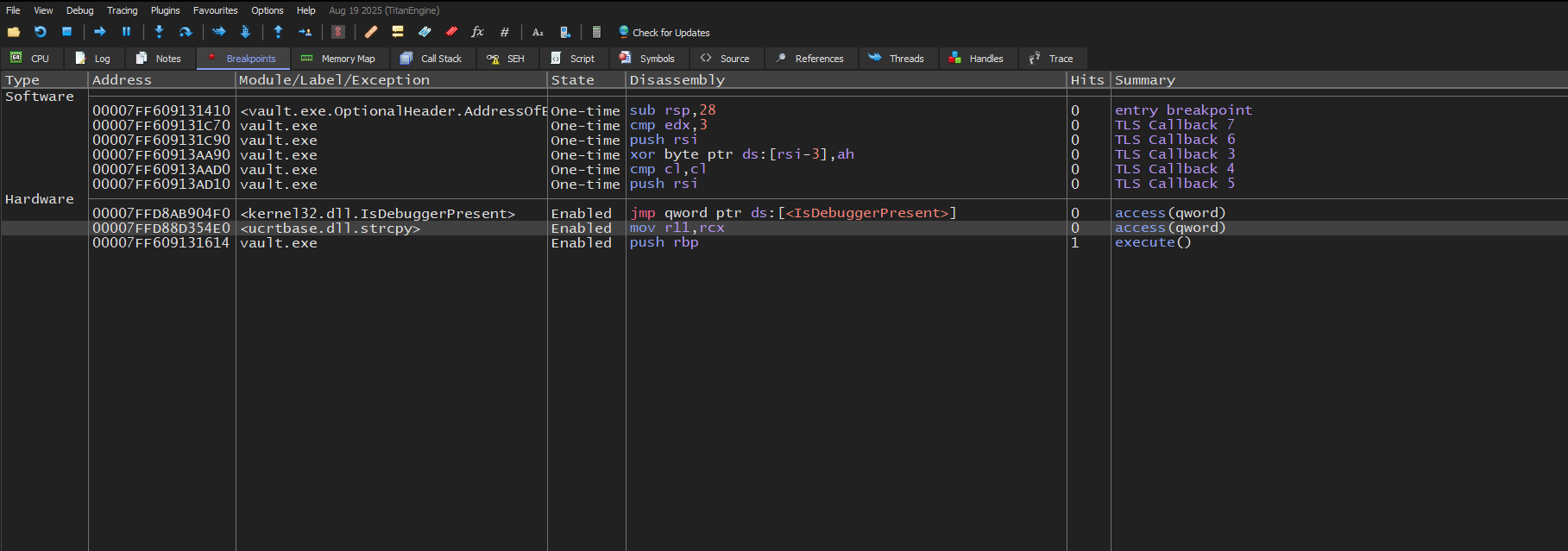Show the Variables view (# icon)
1568x551 pixels.
click(x=505, y=32)
